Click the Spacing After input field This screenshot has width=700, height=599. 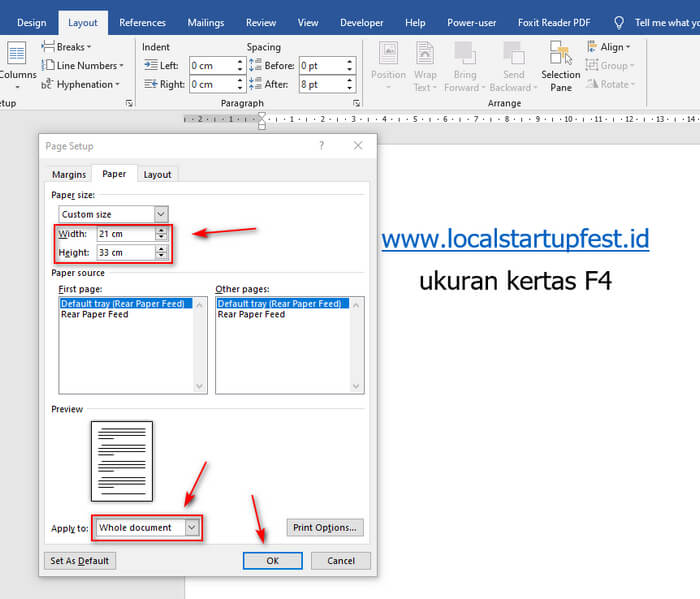coord(322,84)
